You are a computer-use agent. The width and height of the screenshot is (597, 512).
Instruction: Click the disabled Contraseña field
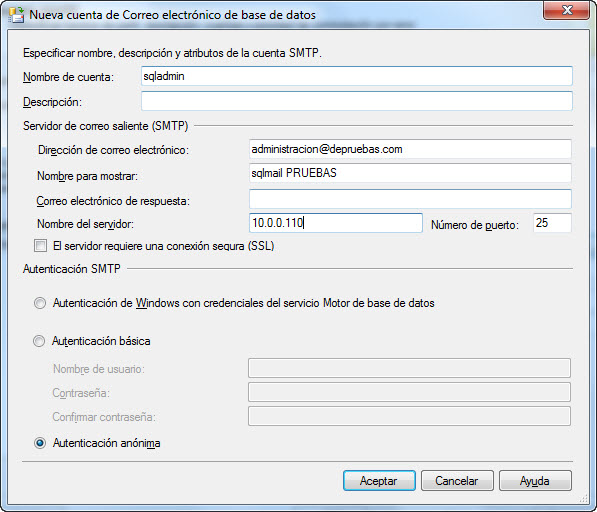point(409,392)
